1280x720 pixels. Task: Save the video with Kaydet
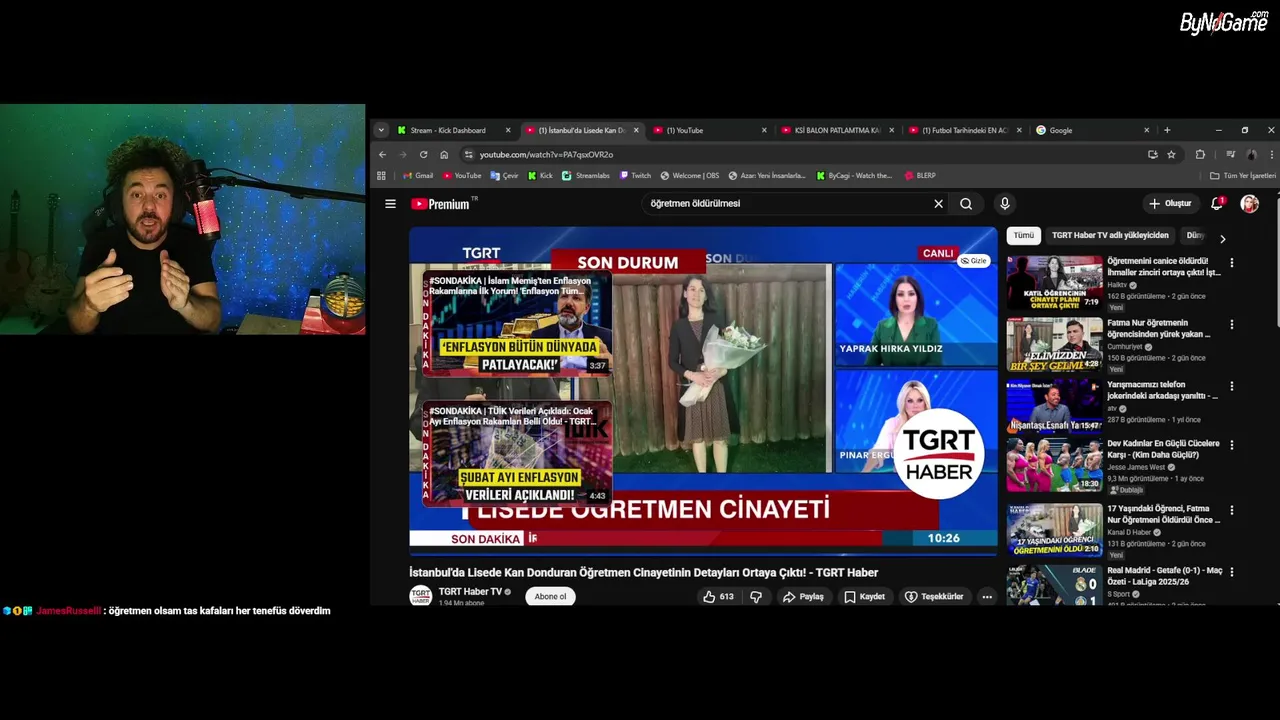click(864, 597)
